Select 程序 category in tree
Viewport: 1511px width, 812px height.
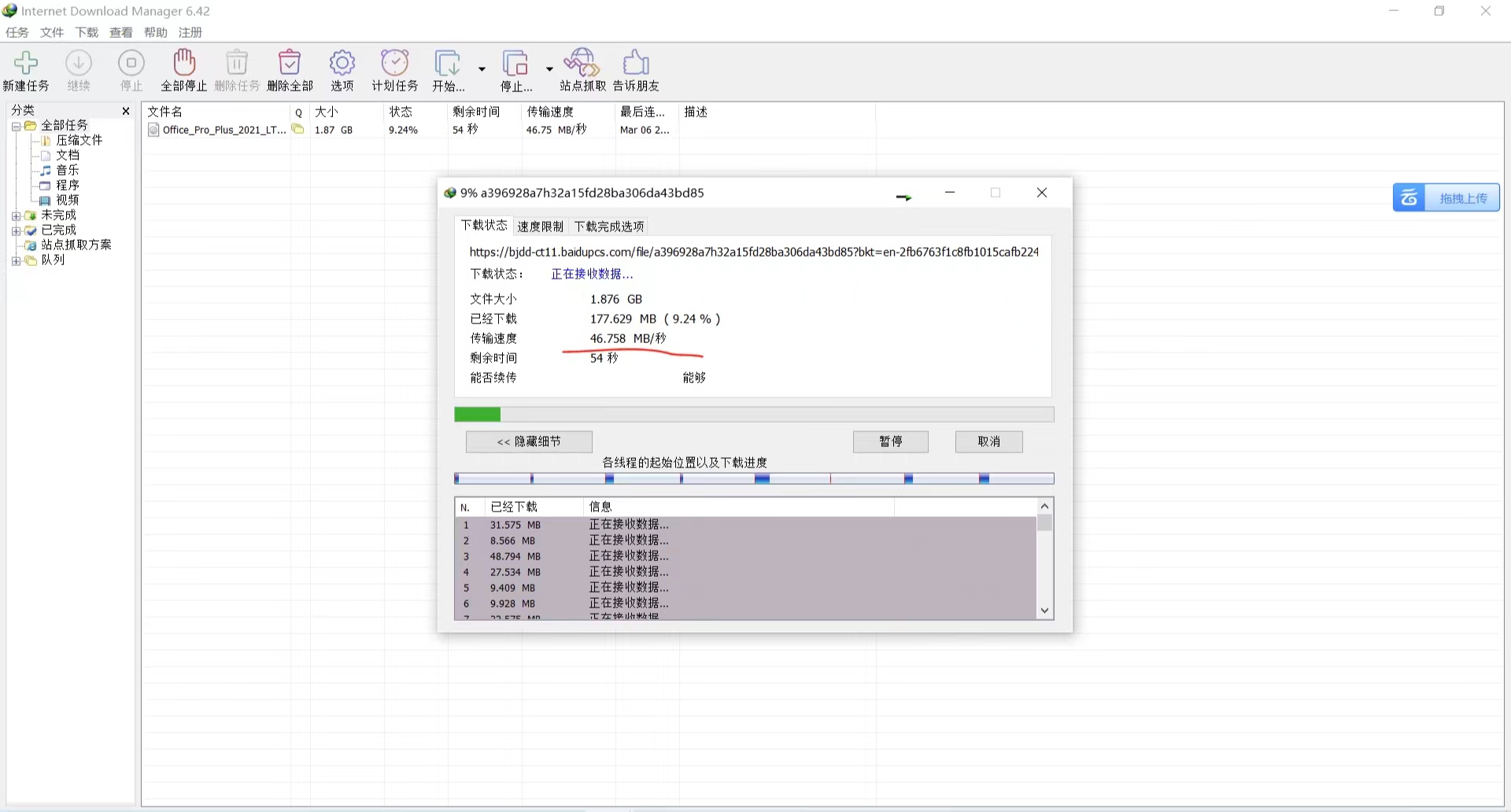(x=68, y=185)
